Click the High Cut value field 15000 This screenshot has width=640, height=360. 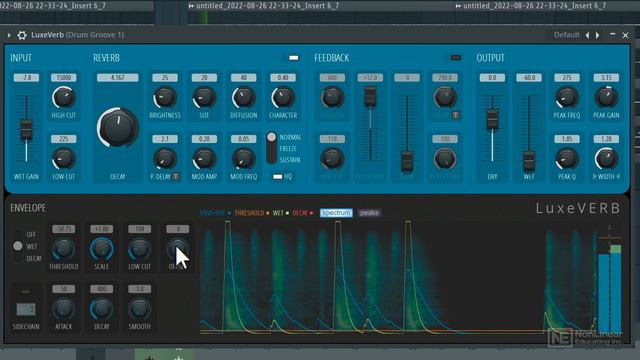(64, 78)
